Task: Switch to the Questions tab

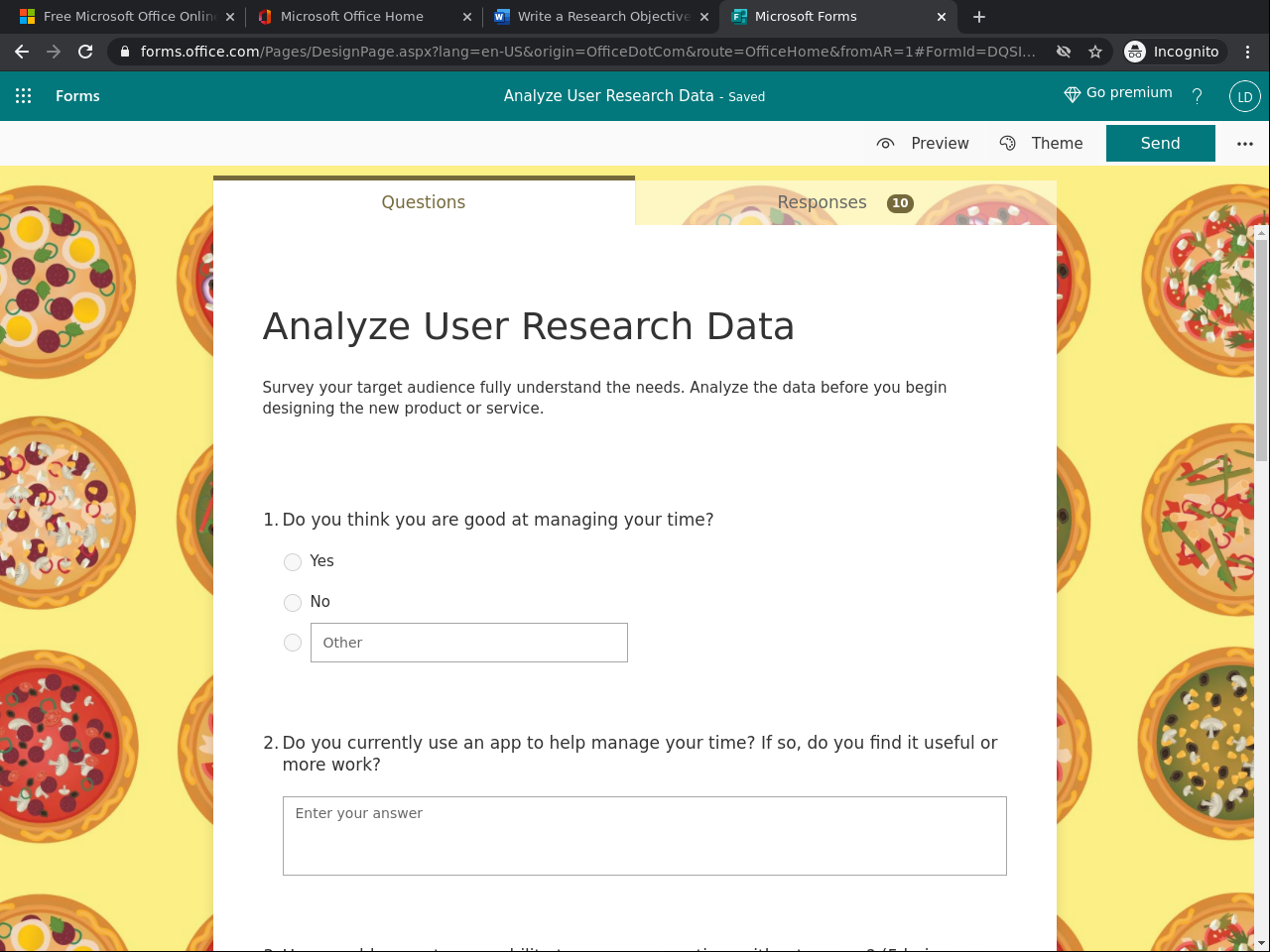Action: (x=424, y=202)
